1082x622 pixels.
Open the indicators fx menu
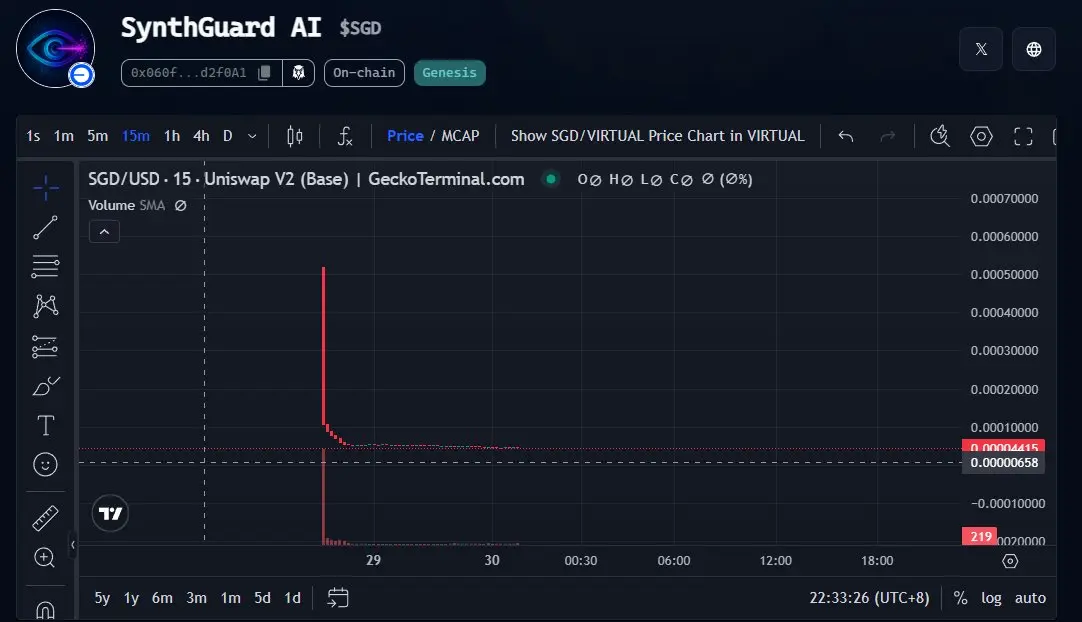tap(345, 136)
